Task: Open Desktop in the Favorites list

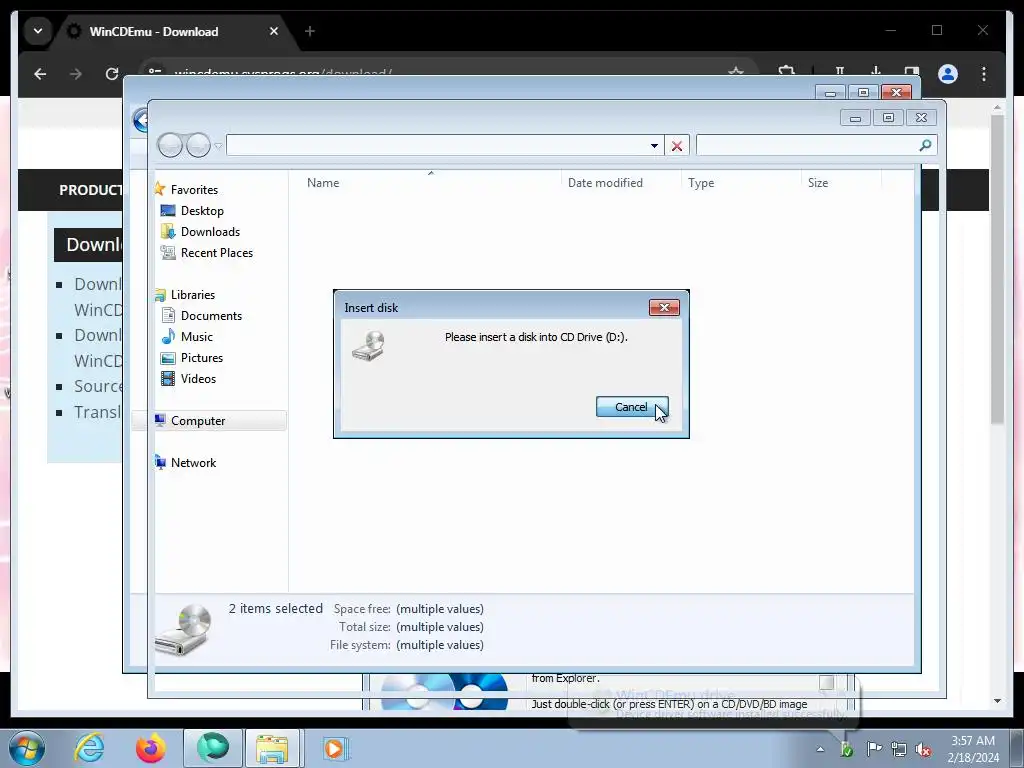Action: coord(202,211)
